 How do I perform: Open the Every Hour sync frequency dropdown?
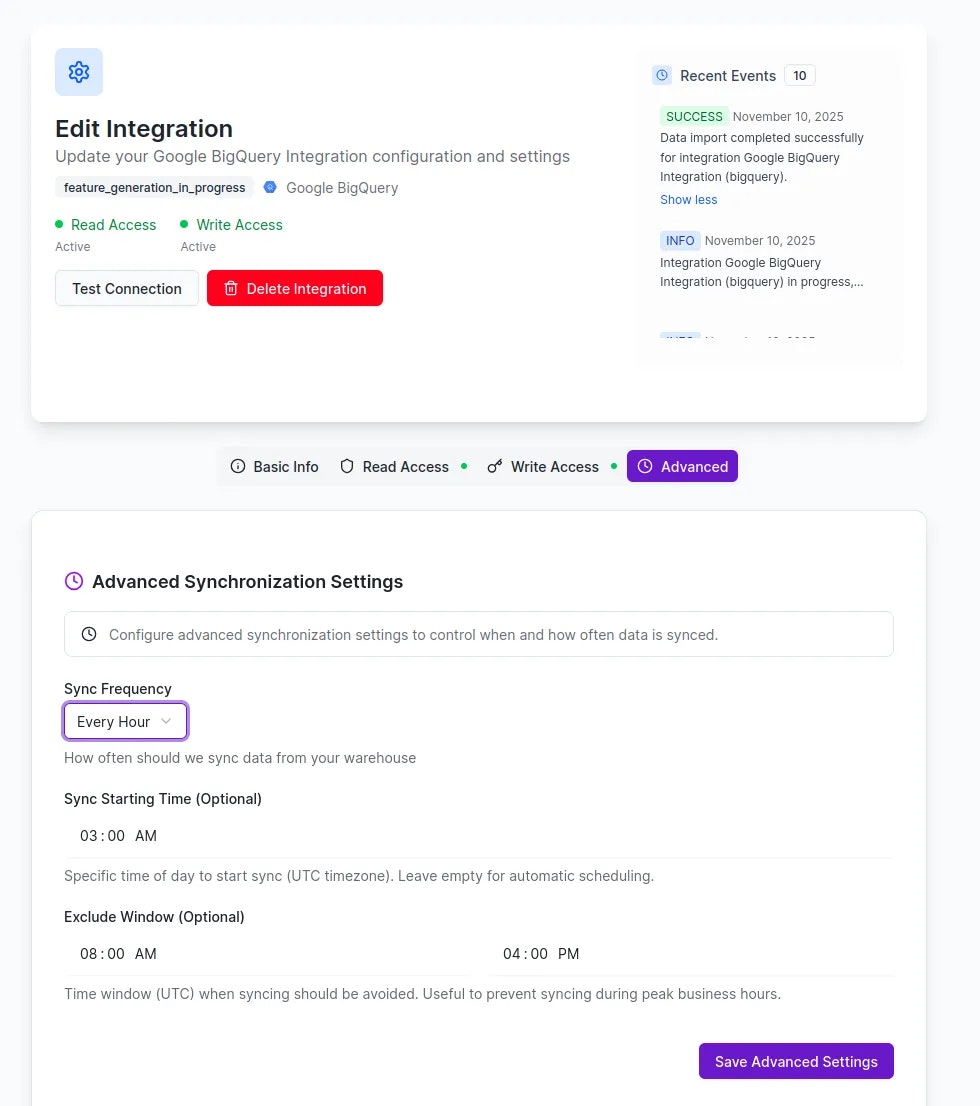(x=125, y=721)
